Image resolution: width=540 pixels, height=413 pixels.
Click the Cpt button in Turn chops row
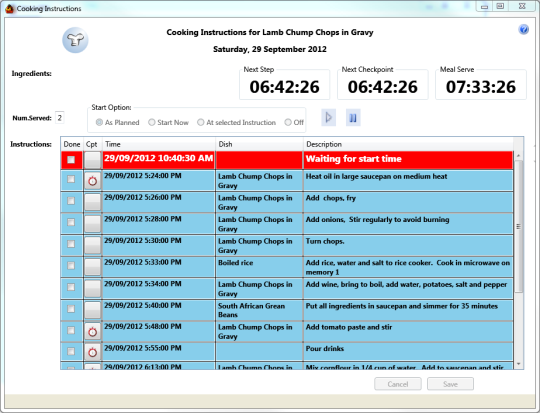point(93,245)
